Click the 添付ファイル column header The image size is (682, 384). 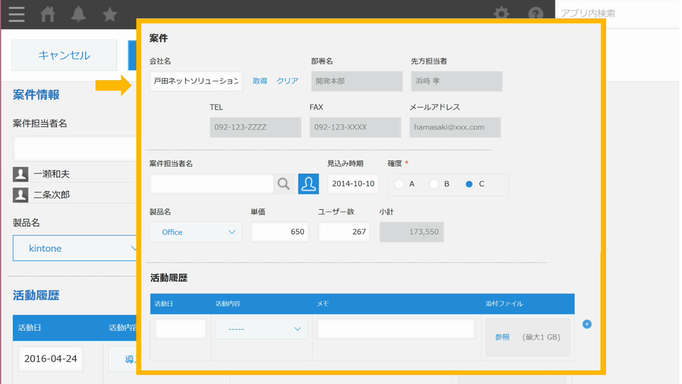coord(505,304)
